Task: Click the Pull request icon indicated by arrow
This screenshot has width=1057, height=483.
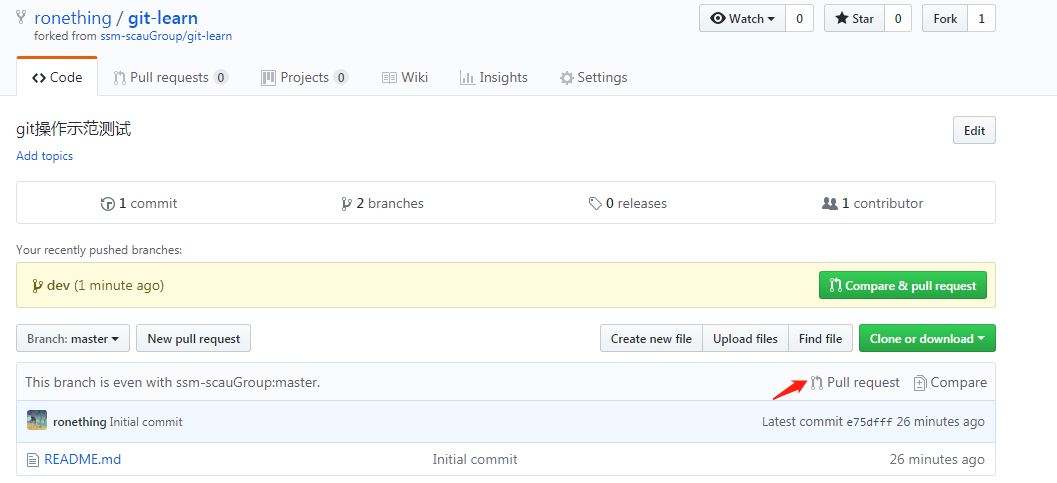Action: pos(816,383)
